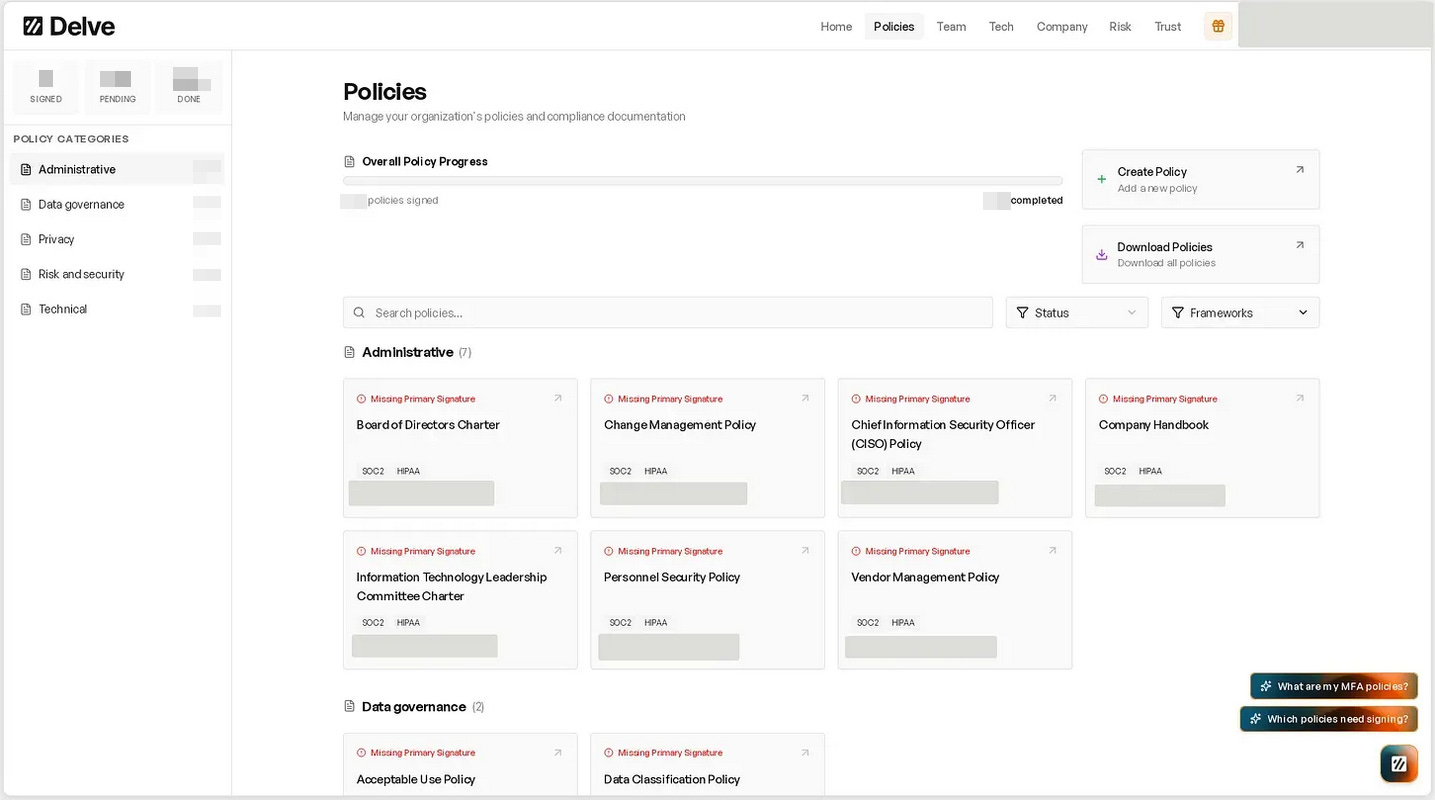The image size is (1435, 800).
Task: Click the download icon on Download Policies
Action: 1102,254
